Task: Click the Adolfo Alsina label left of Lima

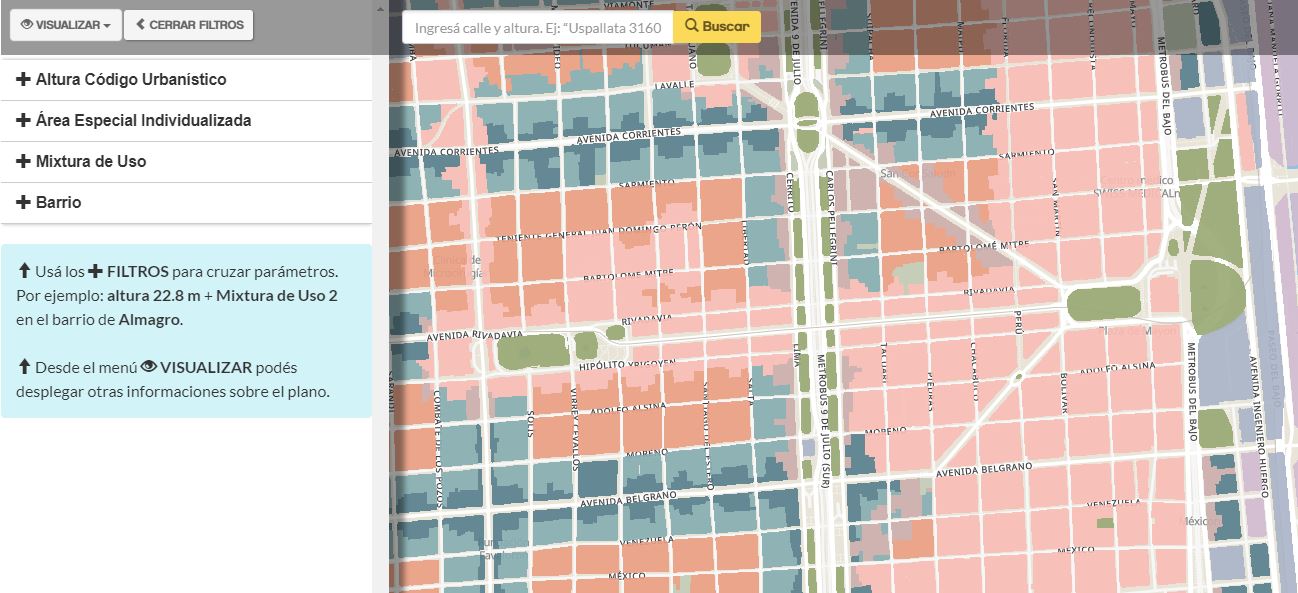Action: coord(627,409)
